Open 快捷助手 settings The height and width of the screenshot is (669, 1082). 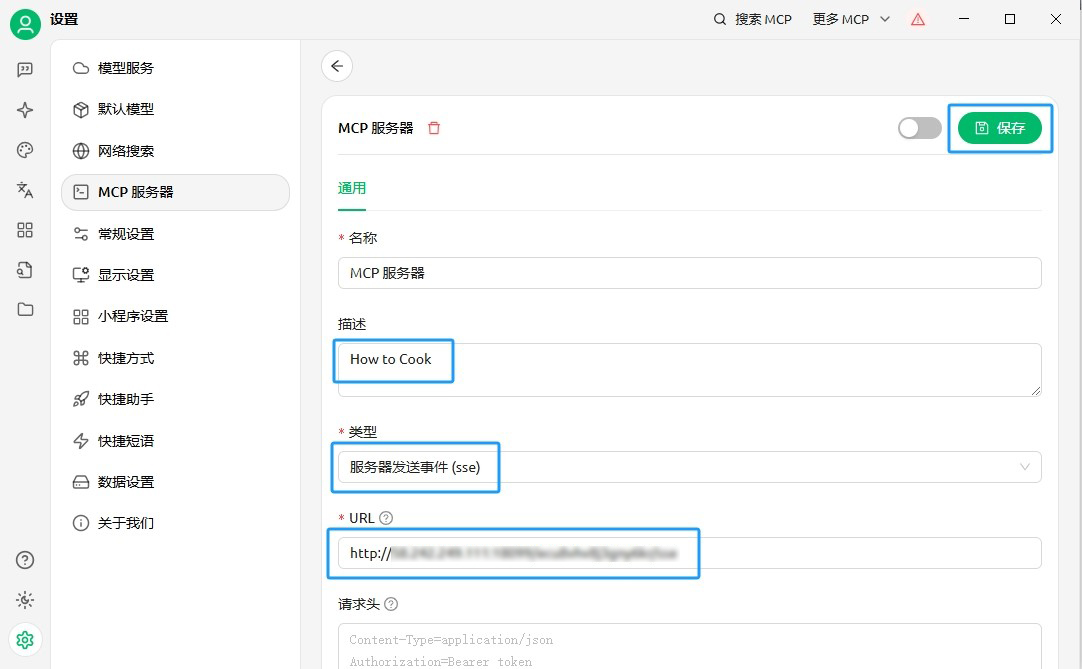(x=175, y=399)
